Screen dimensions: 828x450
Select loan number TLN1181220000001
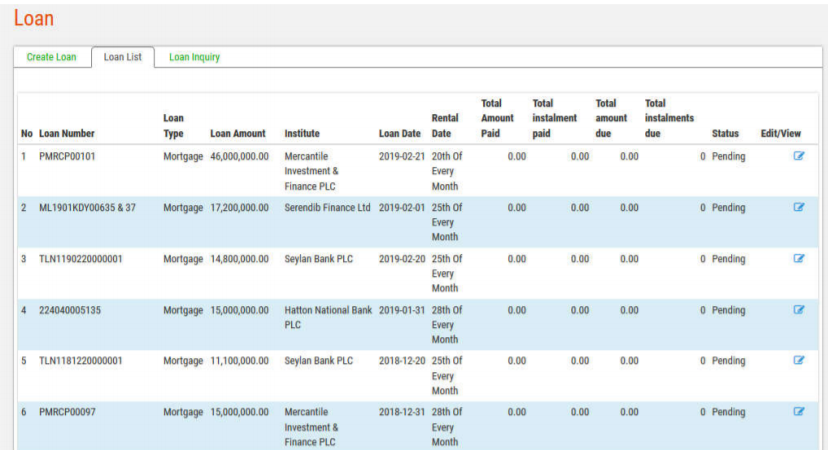[x=80, y=361]
